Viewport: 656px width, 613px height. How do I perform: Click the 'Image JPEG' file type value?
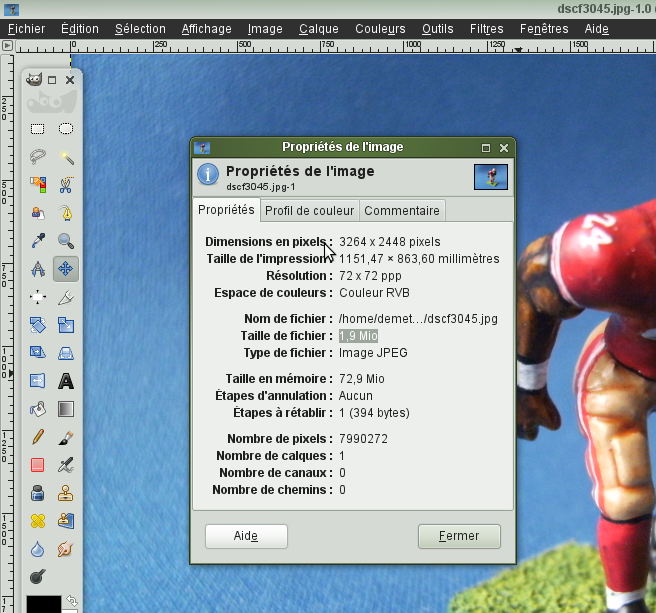click(373, 353)
